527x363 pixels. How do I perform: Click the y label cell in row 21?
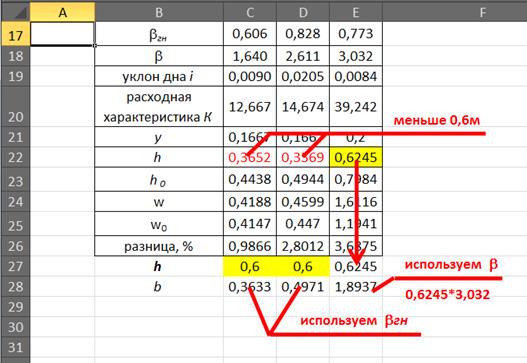click(159, 137)
